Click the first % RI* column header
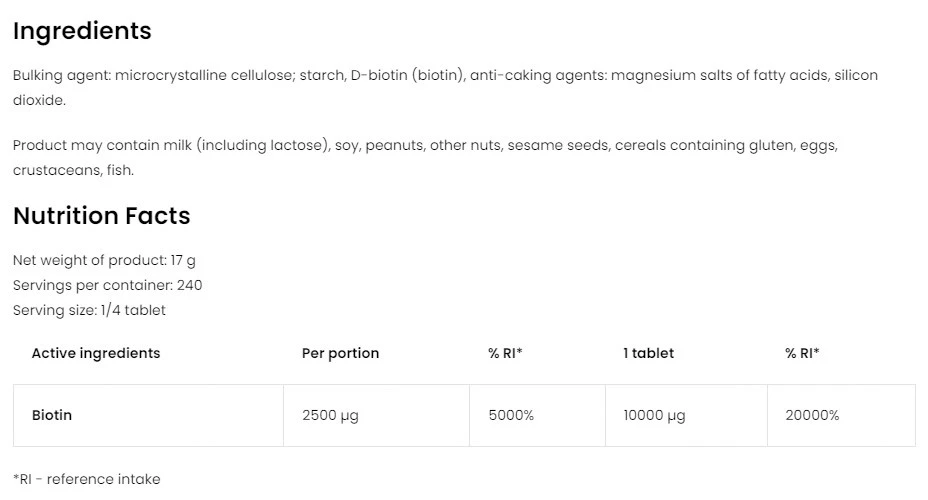 coord(505,353)
